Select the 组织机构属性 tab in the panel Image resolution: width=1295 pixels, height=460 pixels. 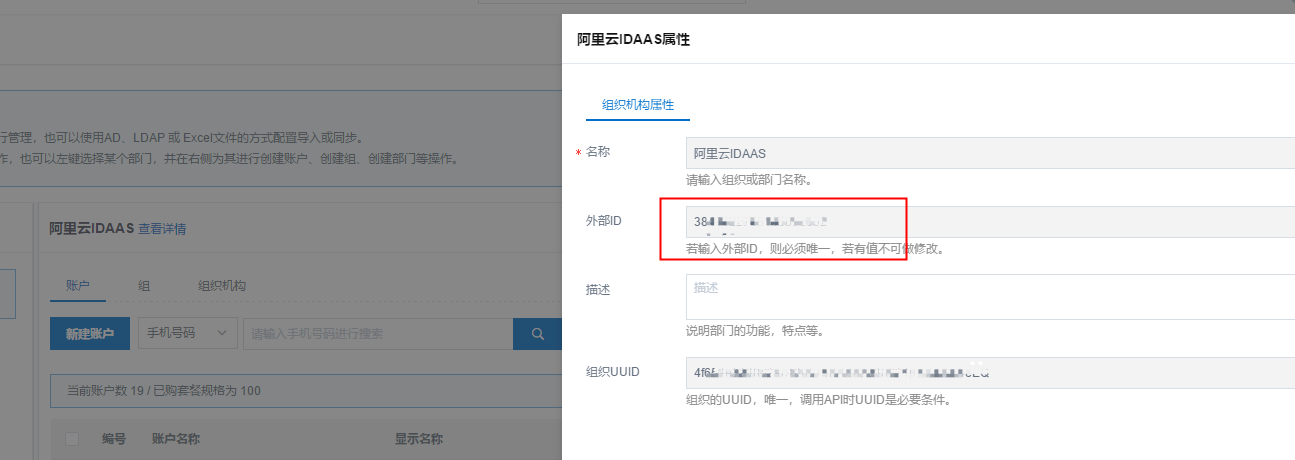pos(638,104)
